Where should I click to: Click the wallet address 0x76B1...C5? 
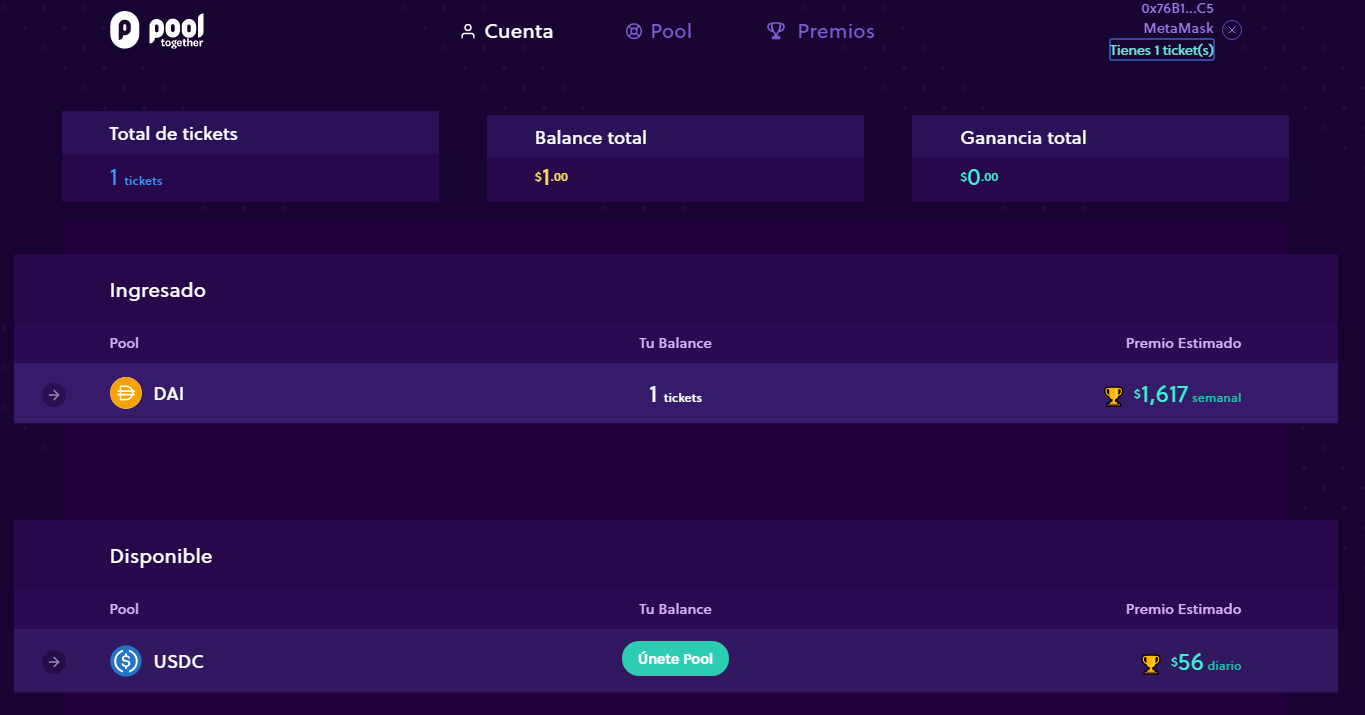pyautogui.click(x=1177, y=8)
